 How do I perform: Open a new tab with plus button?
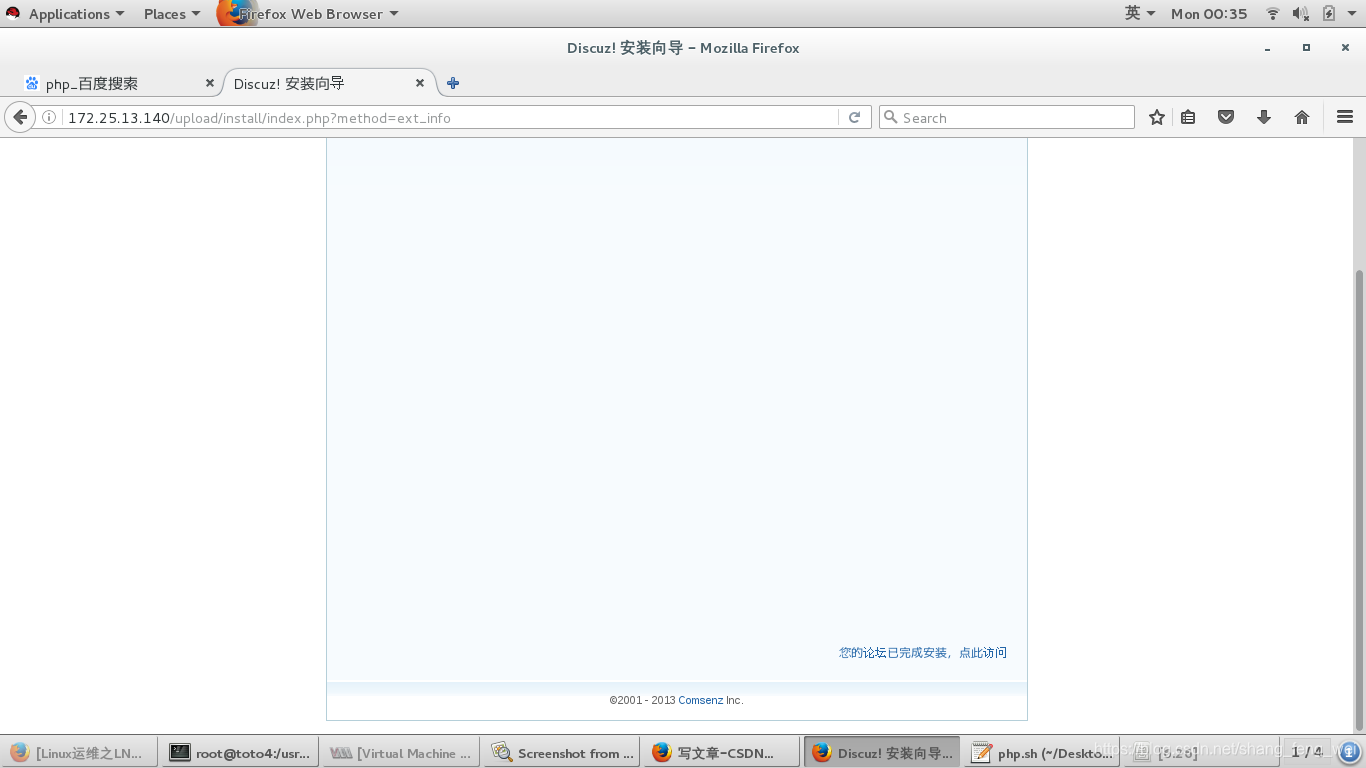pos(453,83)
